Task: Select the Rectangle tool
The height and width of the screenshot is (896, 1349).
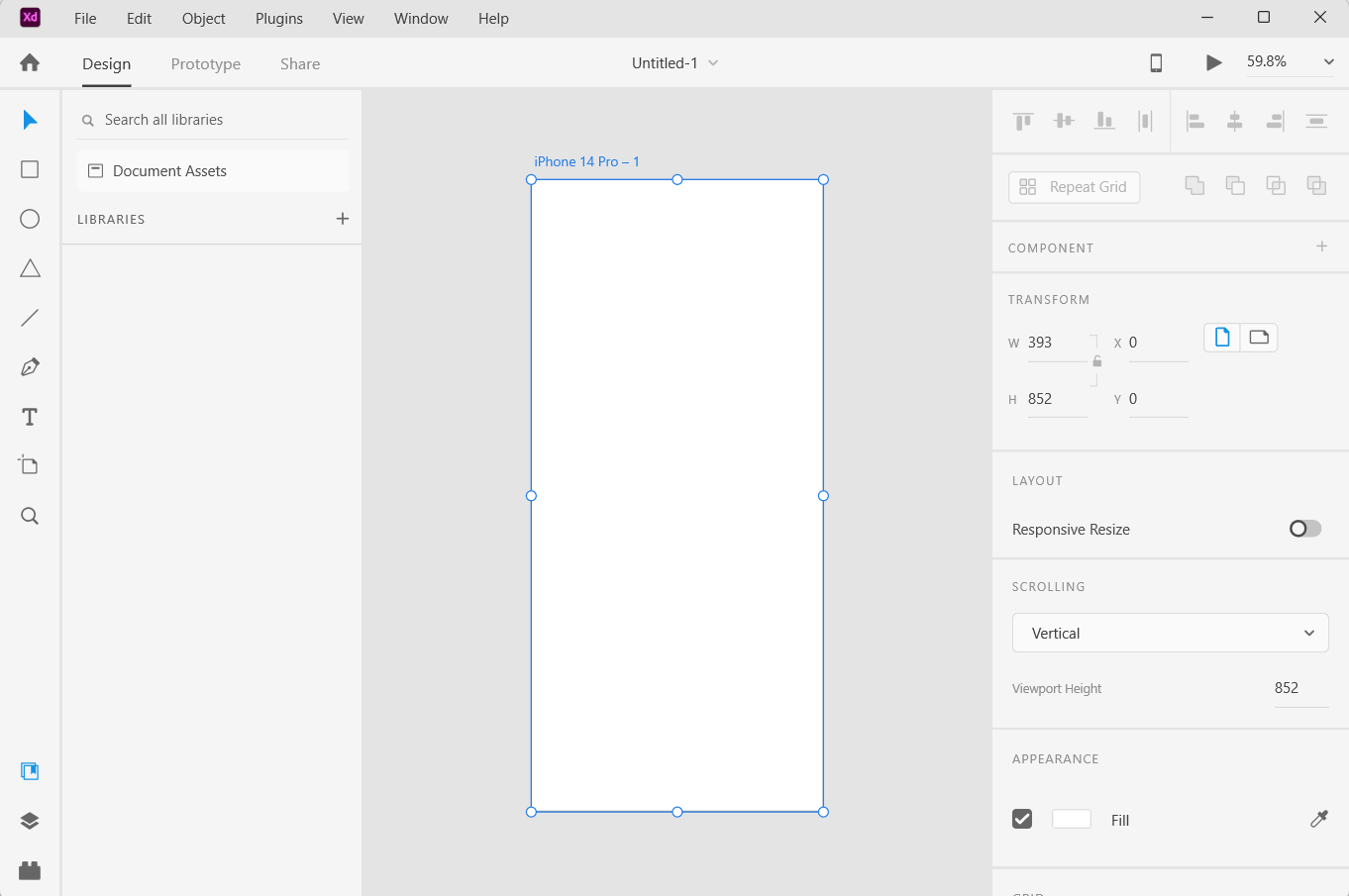Action: click(30, 169)
